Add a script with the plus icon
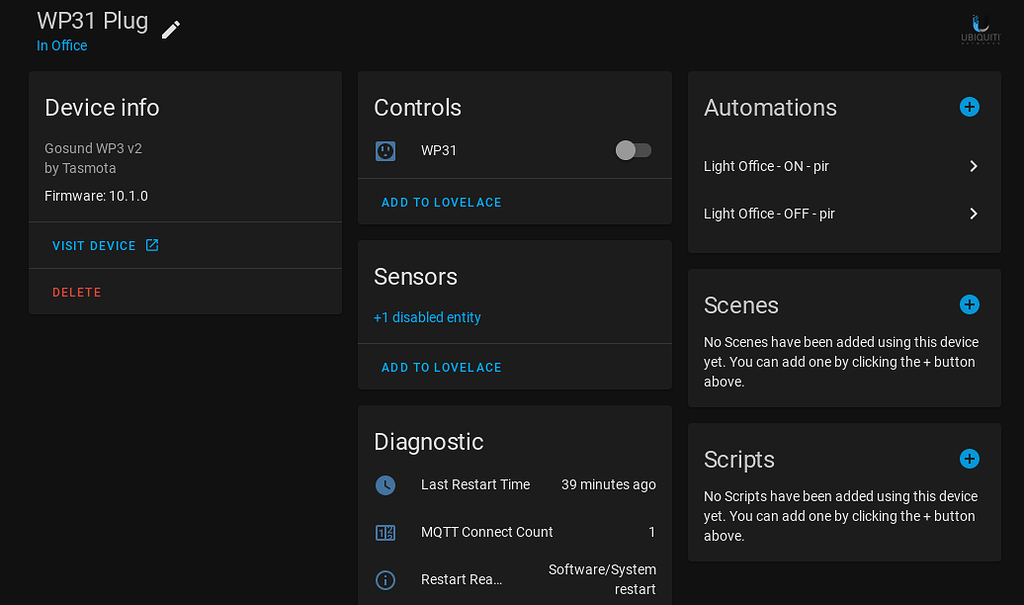Screen dimensions: 1024x605 968,458
